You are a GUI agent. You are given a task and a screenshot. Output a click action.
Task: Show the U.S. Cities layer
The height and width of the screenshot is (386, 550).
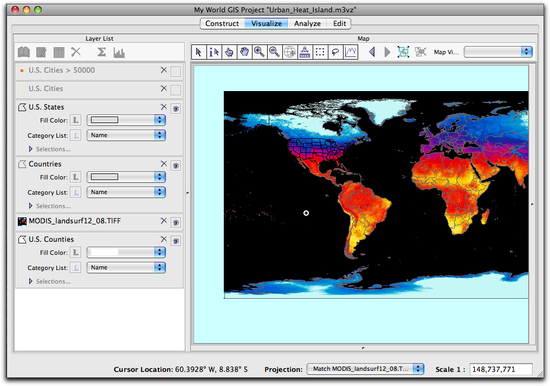(176, 90)
